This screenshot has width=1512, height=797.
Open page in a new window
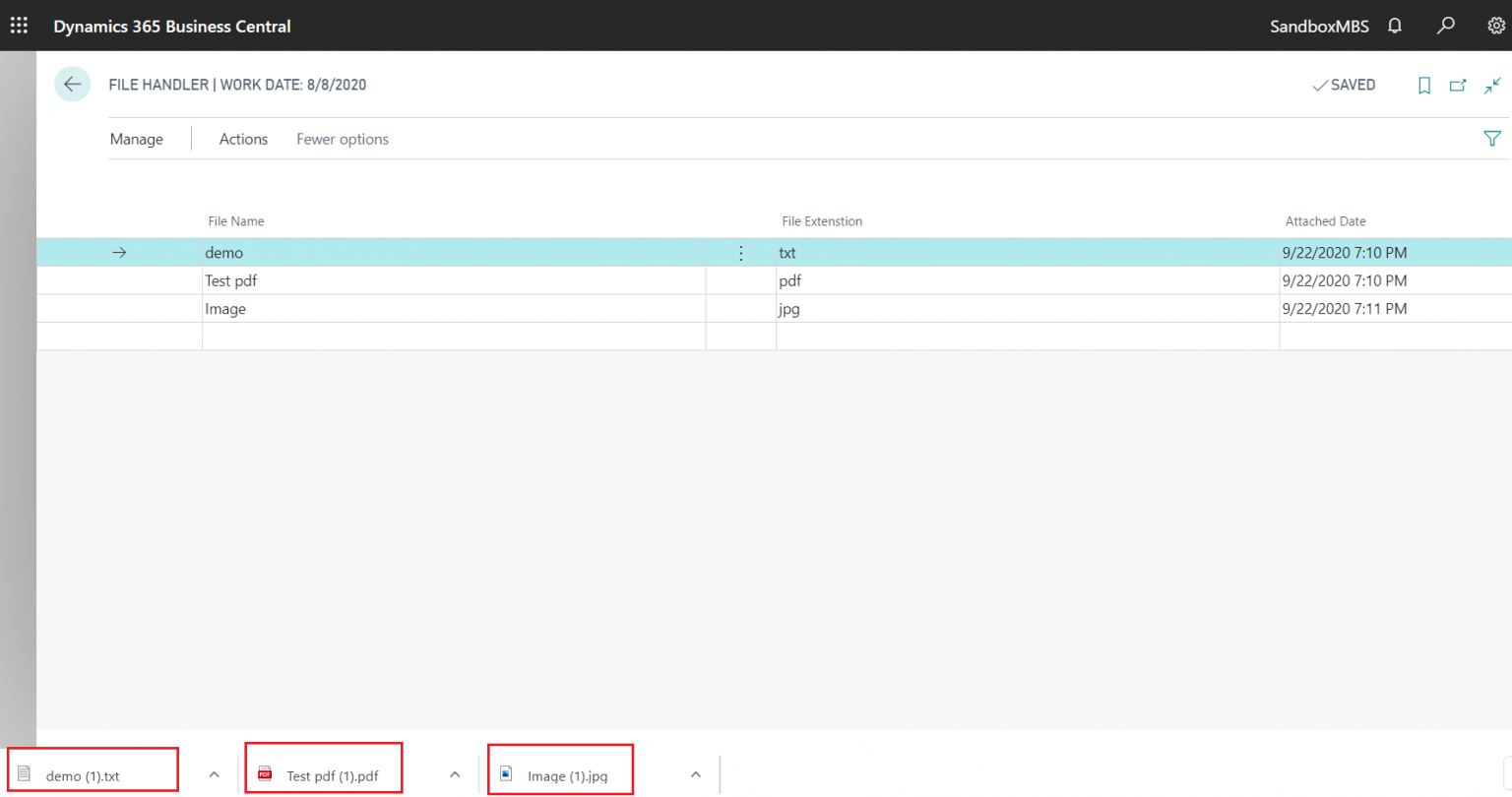1458,86
